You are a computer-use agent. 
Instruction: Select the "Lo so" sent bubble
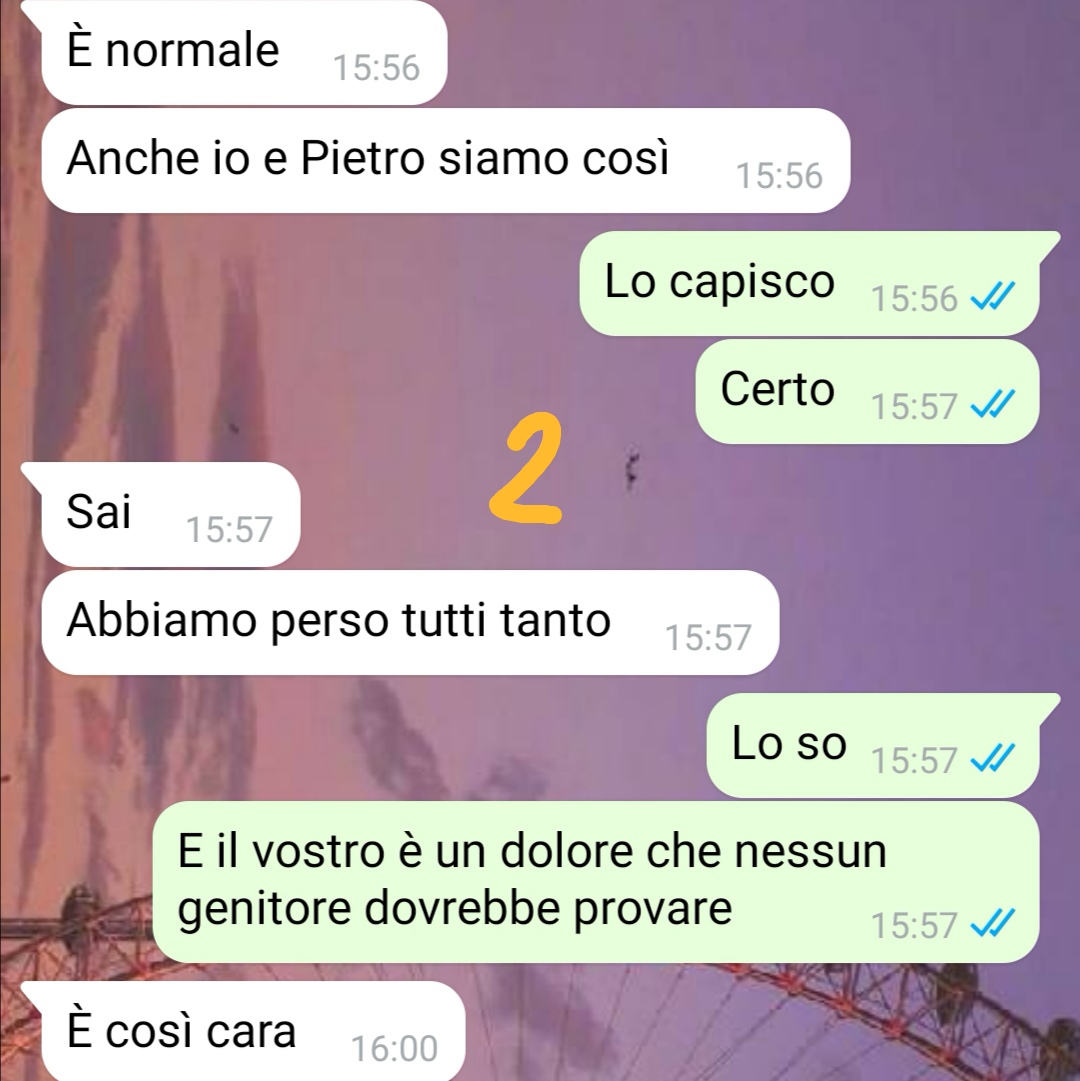pyautogui.click(x=873, y=745)
